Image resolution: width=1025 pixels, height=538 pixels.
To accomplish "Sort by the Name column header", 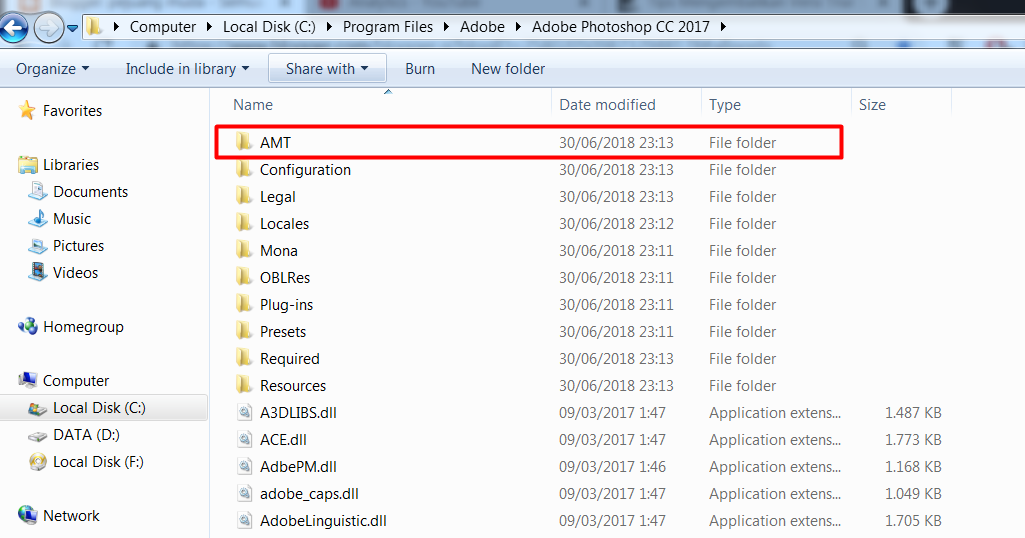I will 253,105.
